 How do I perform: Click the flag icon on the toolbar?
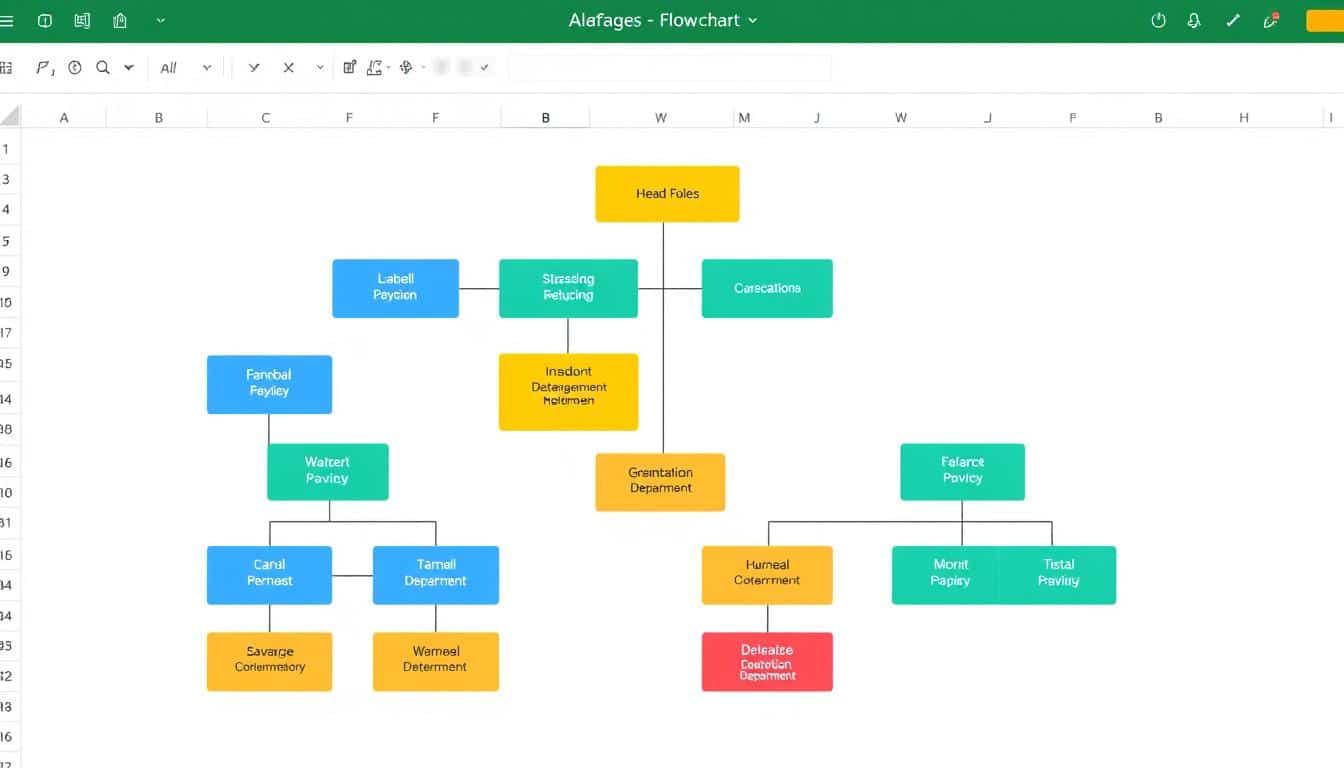tap(44, 68)
